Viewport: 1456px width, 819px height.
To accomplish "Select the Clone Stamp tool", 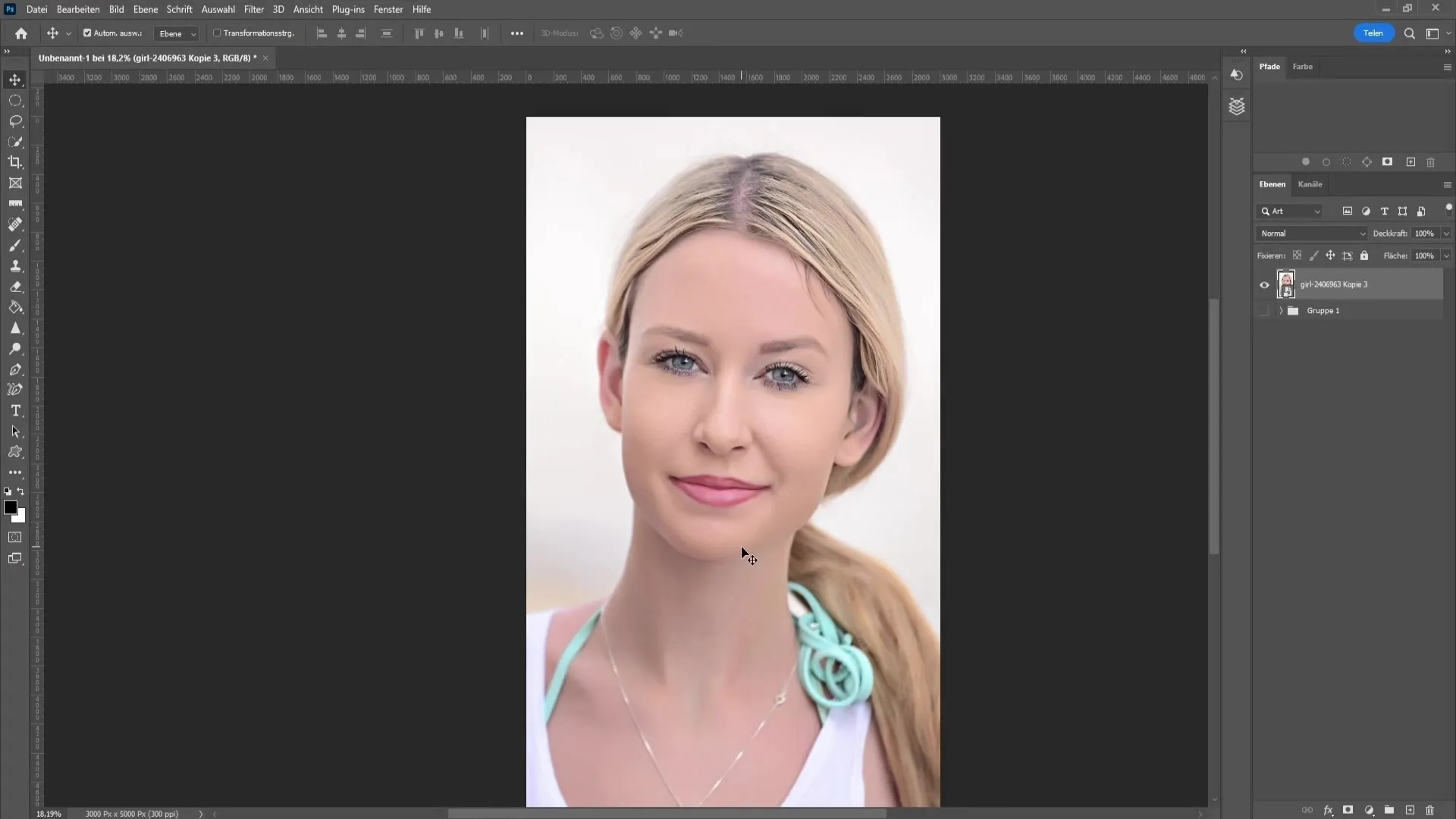I will [15, 265].
